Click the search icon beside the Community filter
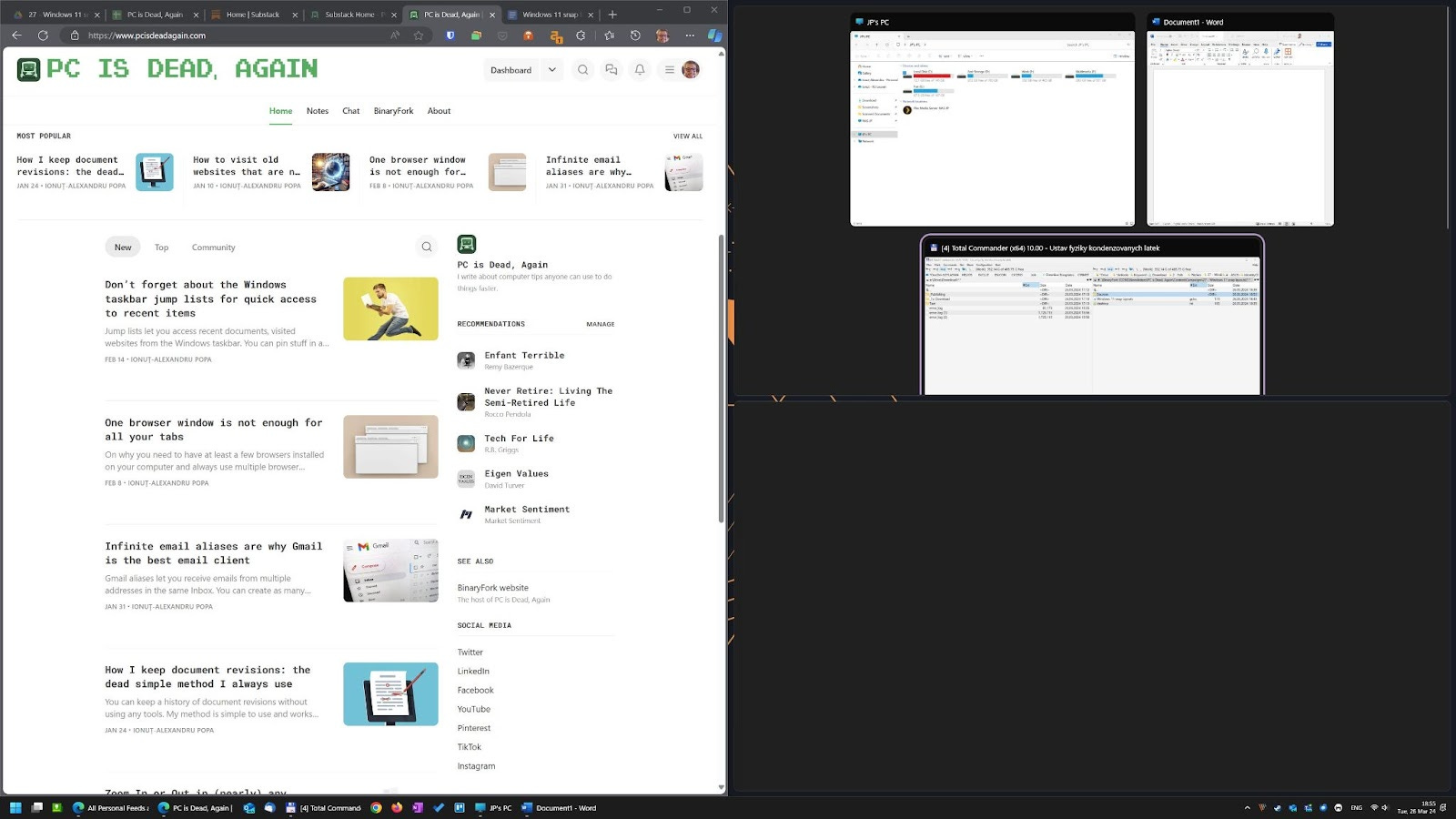Screen dimensions: 1456x819 click(427, 247)
